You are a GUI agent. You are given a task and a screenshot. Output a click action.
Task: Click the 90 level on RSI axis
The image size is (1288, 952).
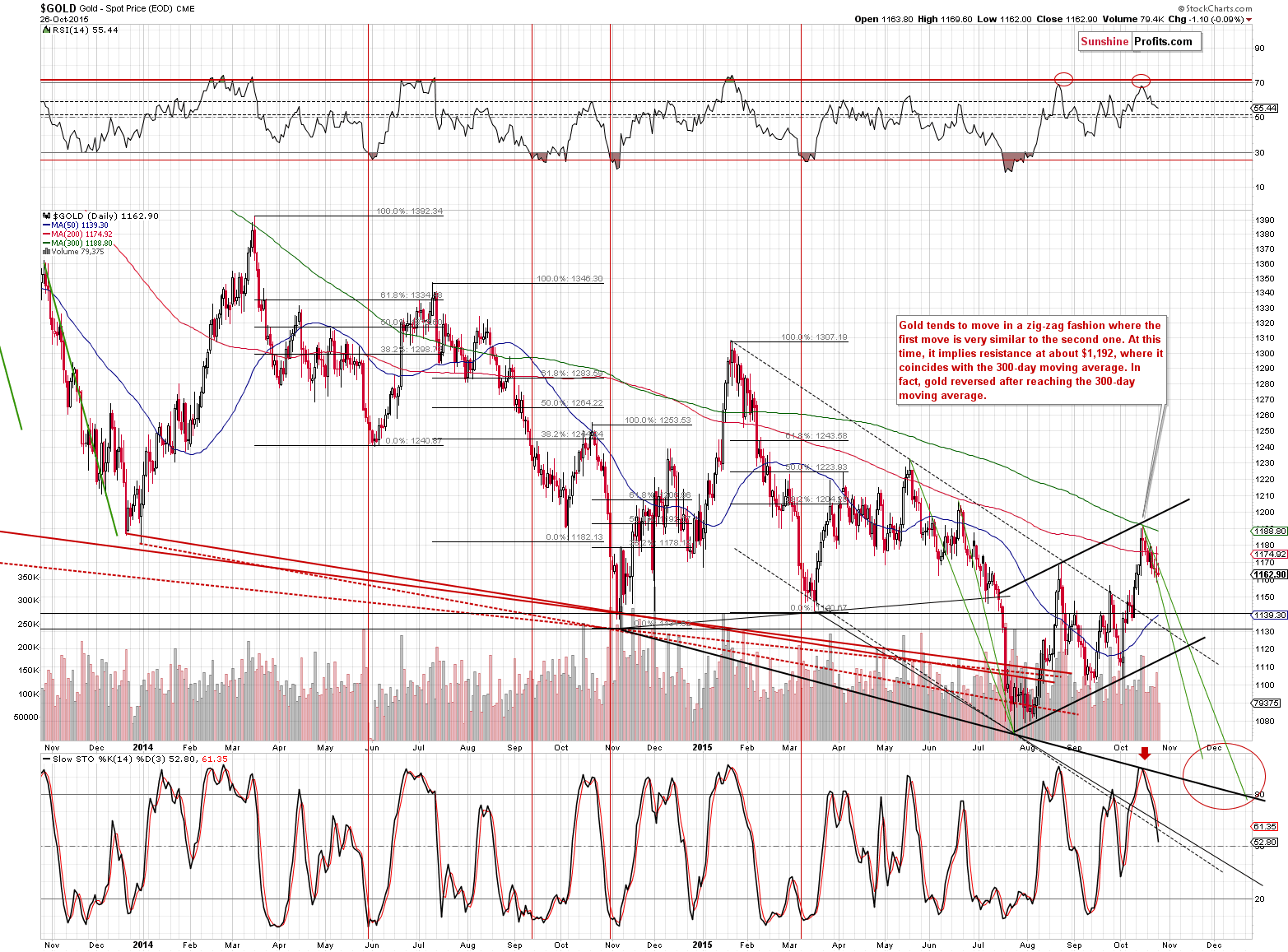pos(1260,49)
